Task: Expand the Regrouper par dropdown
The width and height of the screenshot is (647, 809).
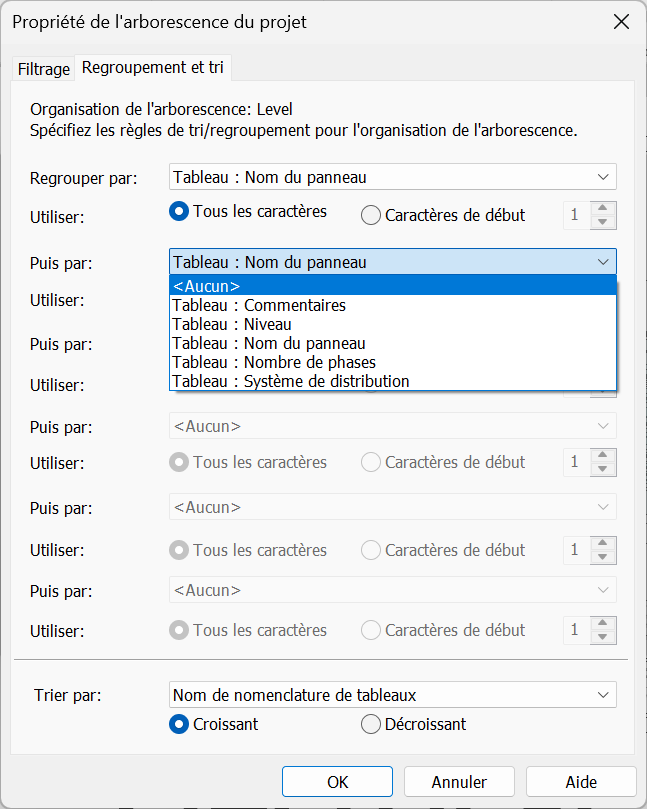Action: tap(393, 177)
